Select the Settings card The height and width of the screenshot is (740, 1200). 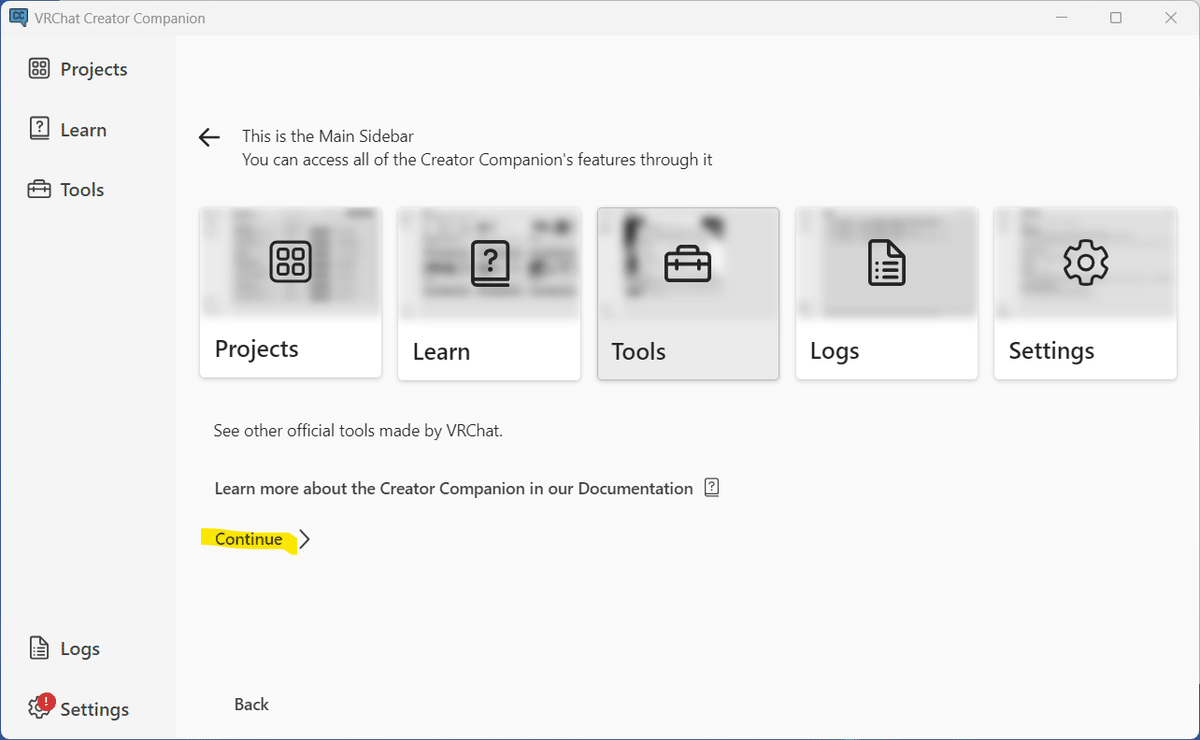click(1085, 293)
